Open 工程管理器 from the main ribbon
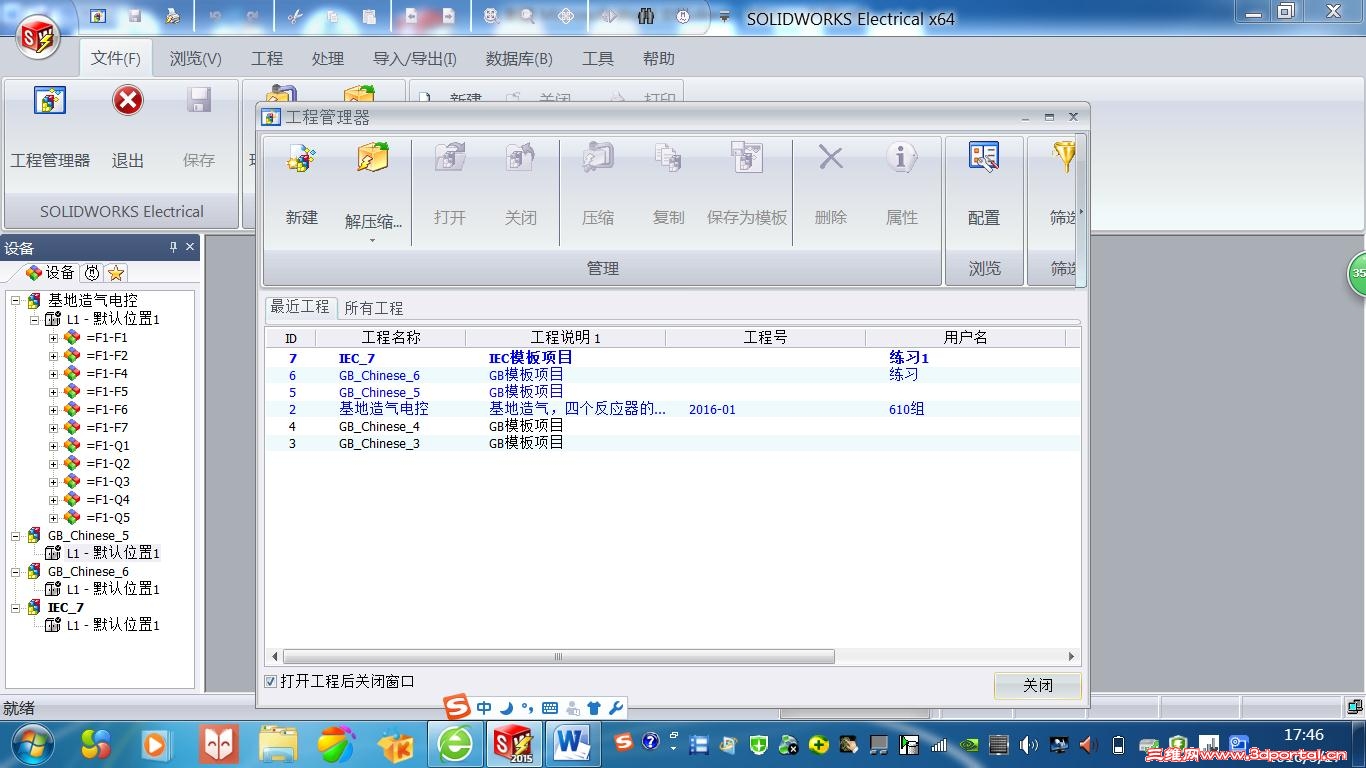The image size is (1366, 768). point(50,101)
